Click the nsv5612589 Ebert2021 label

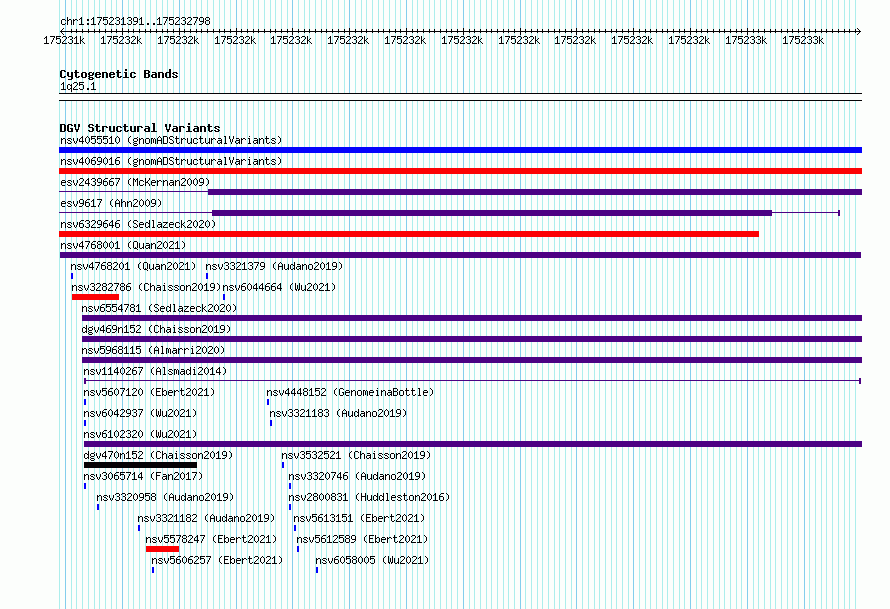[x=362, y=539]
